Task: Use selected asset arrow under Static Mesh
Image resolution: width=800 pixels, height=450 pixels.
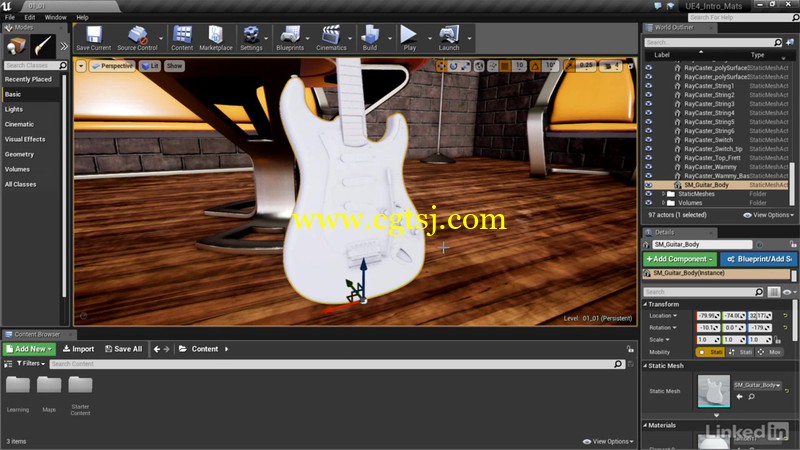Action: (x=740, y=397)
